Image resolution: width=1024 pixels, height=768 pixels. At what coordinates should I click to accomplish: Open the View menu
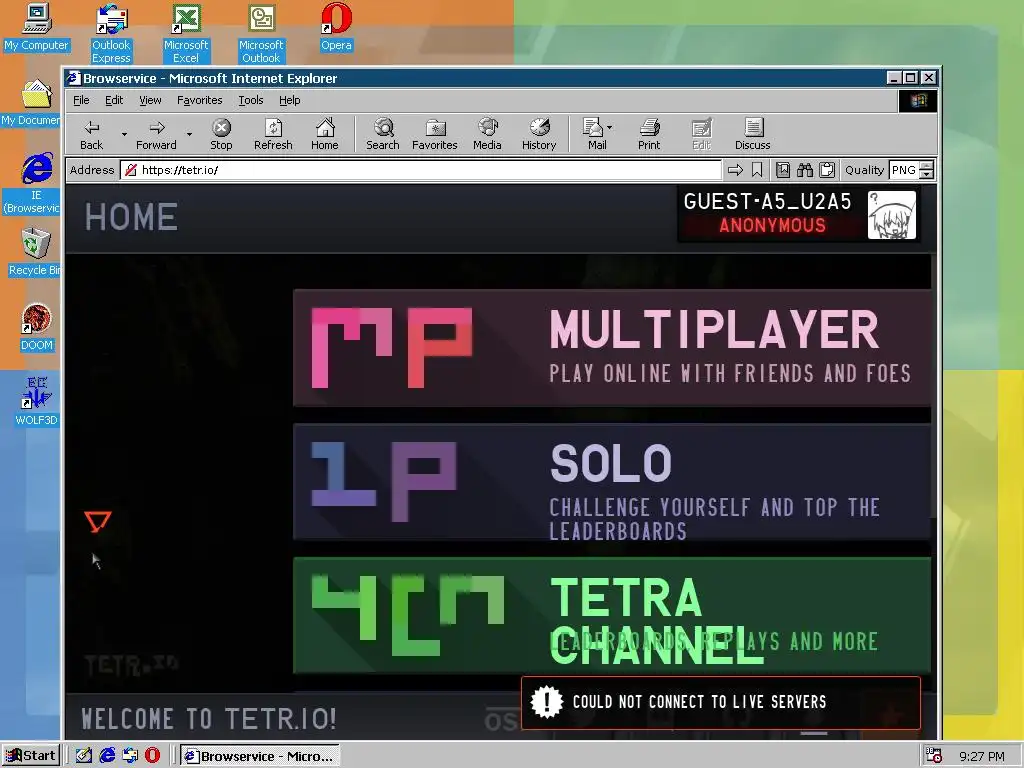150,100
